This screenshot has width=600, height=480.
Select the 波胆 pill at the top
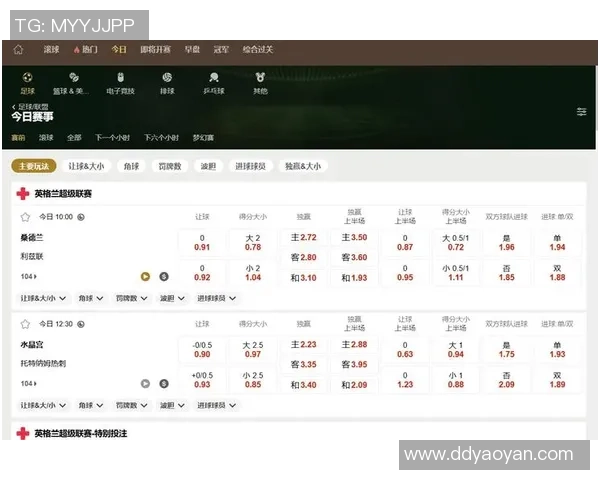(209, 166)
